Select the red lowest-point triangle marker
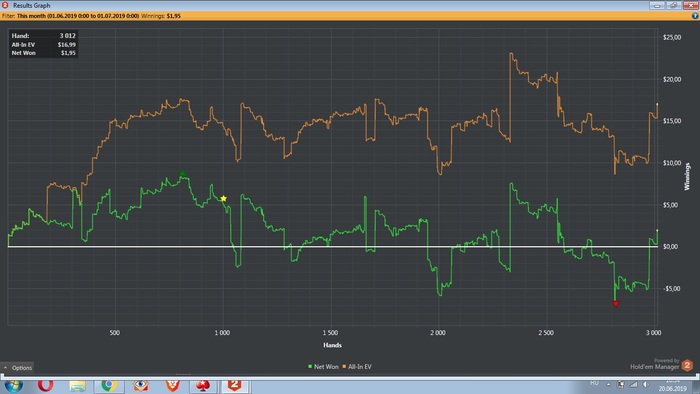The image size is (700, 394). 616,304
